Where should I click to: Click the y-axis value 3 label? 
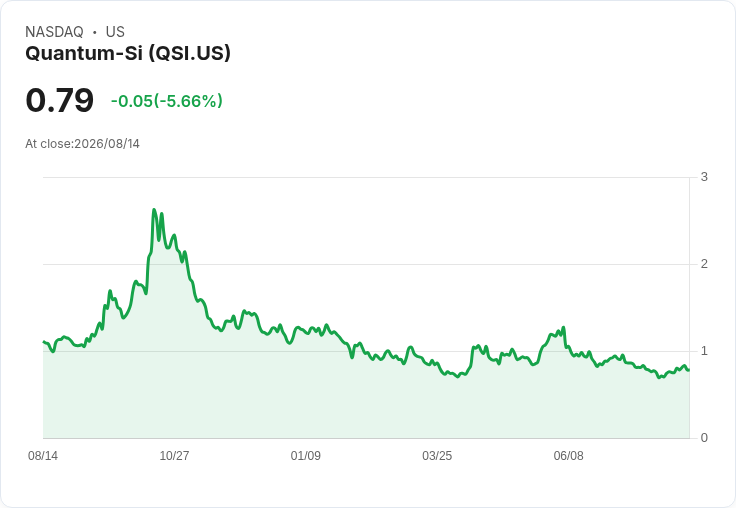point(704,177)
